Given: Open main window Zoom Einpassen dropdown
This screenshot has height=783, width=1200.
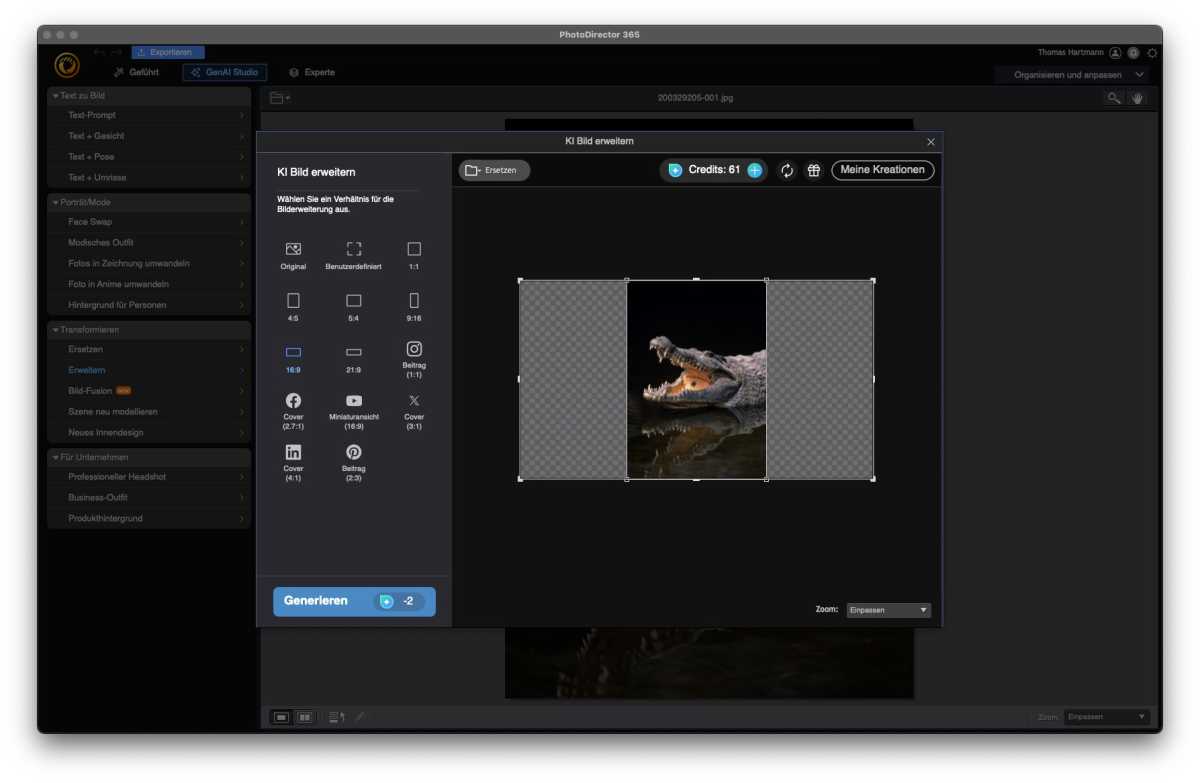Looking at the screenshot, I should tap(1107, 717).
